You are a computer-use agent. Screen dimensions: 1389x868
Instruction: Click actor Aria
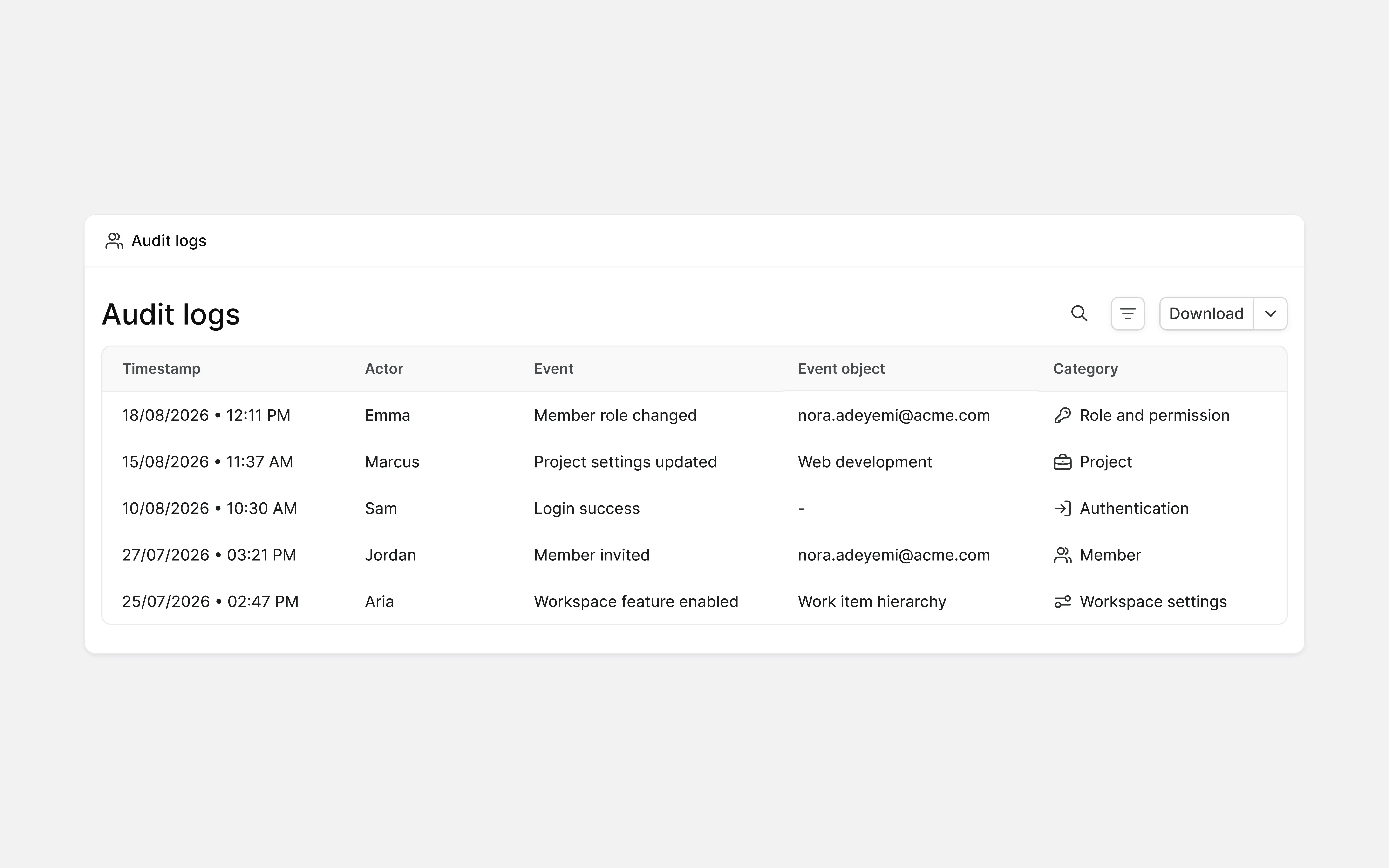click(379, 601)
